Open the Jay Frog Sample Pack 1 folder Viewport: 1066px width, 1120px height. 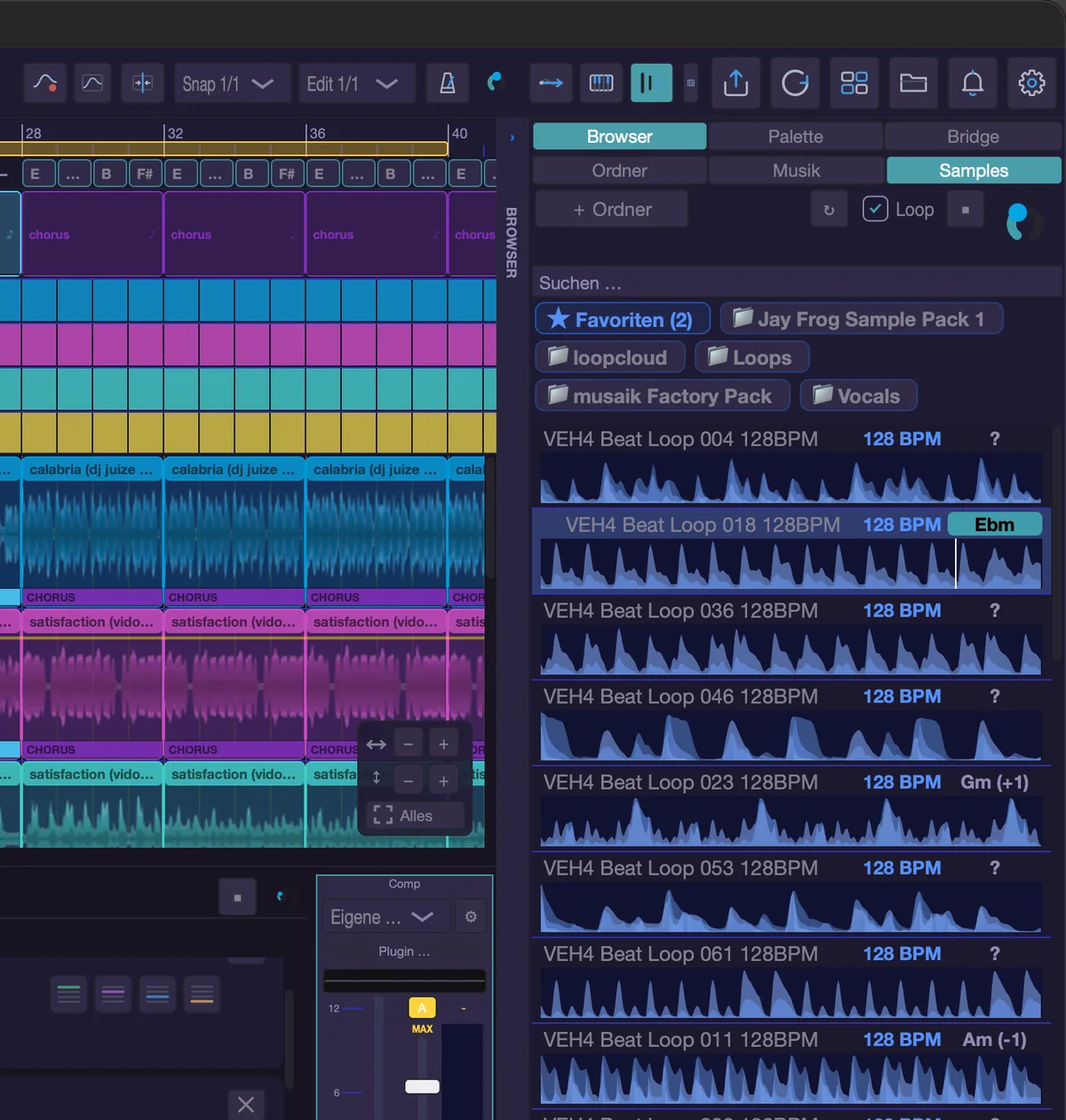click(x=861, y=319)
